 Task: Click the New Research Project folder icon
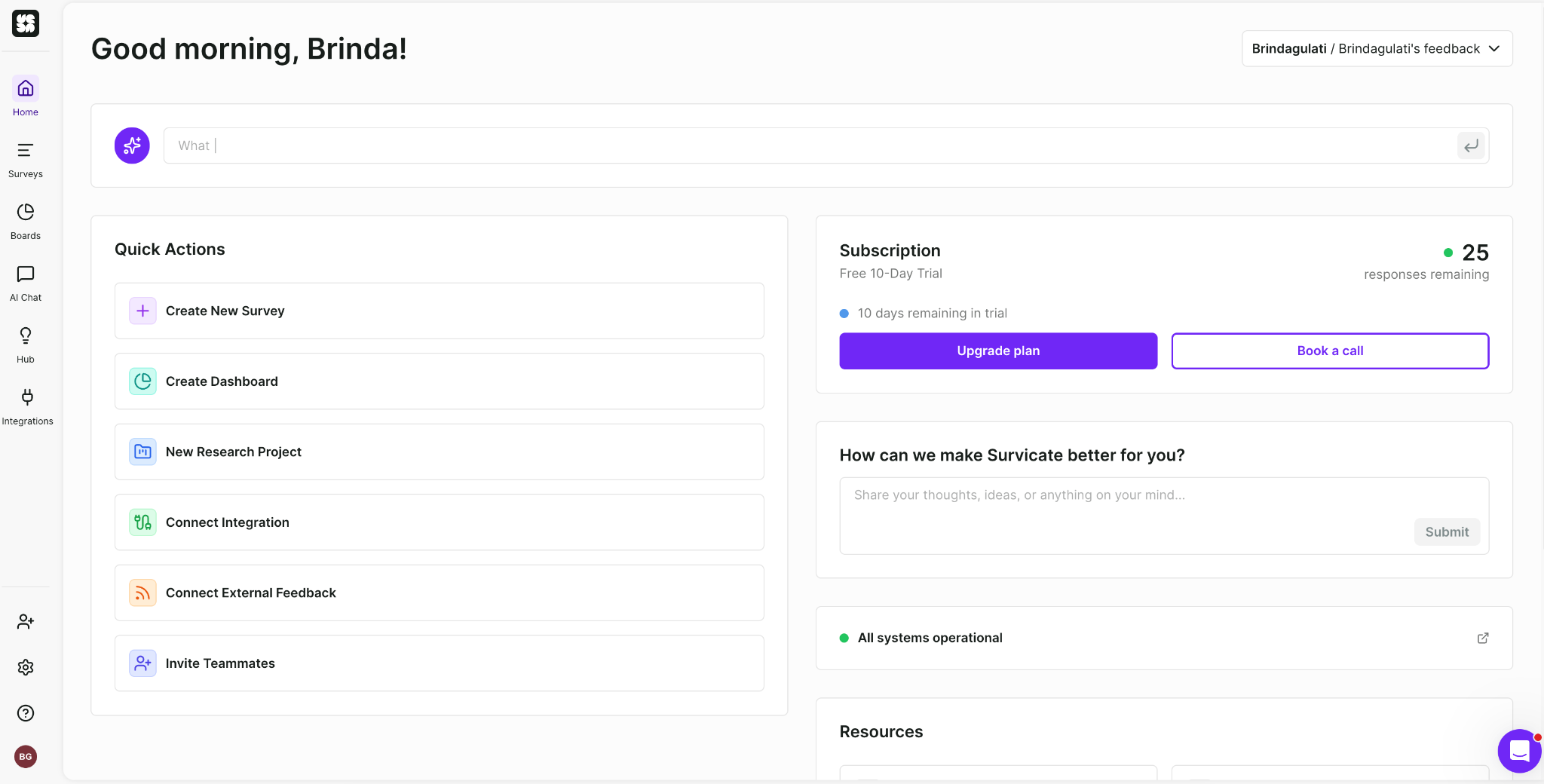[142, 452]
